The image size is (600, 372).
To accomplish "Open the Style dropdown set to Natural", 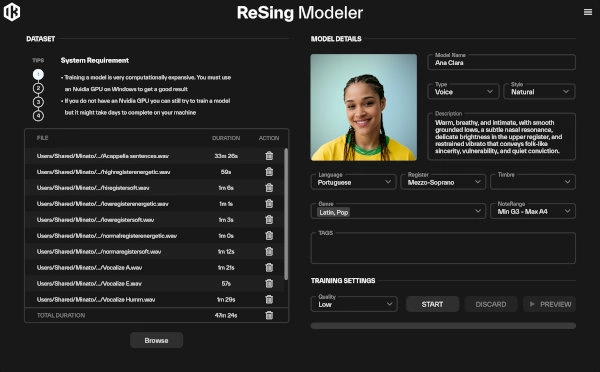I will tap(539, 91).
